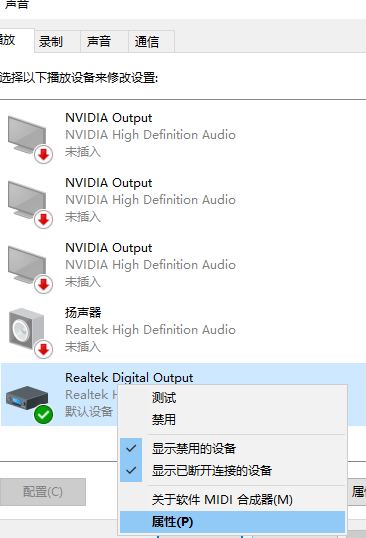Click the 配置(C) button

tap(43, 492)
